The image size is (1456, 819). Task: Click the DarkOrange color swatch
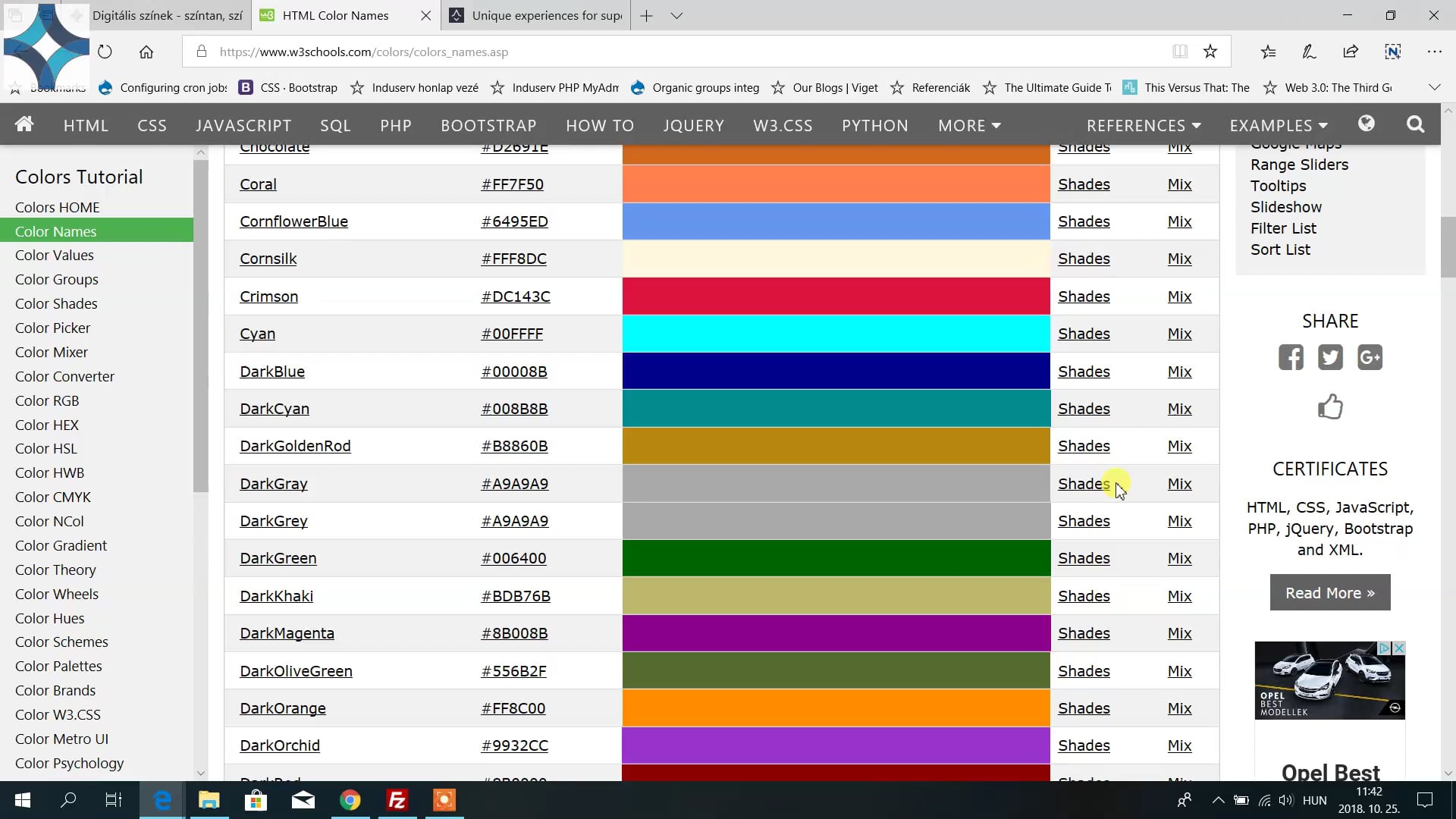click(836, 708)
